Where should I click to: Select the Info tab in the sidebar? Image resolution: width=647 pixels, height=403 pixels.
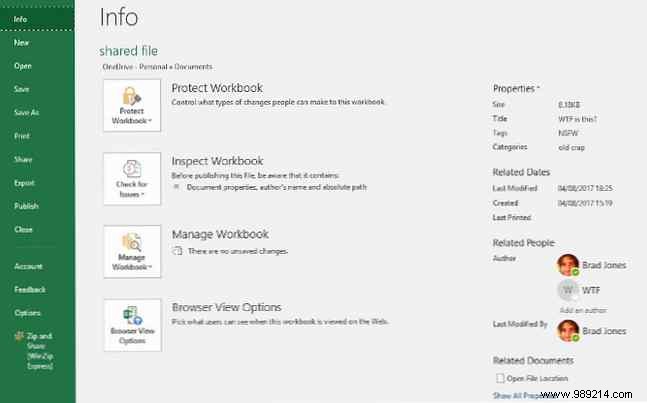pos(37,19)
